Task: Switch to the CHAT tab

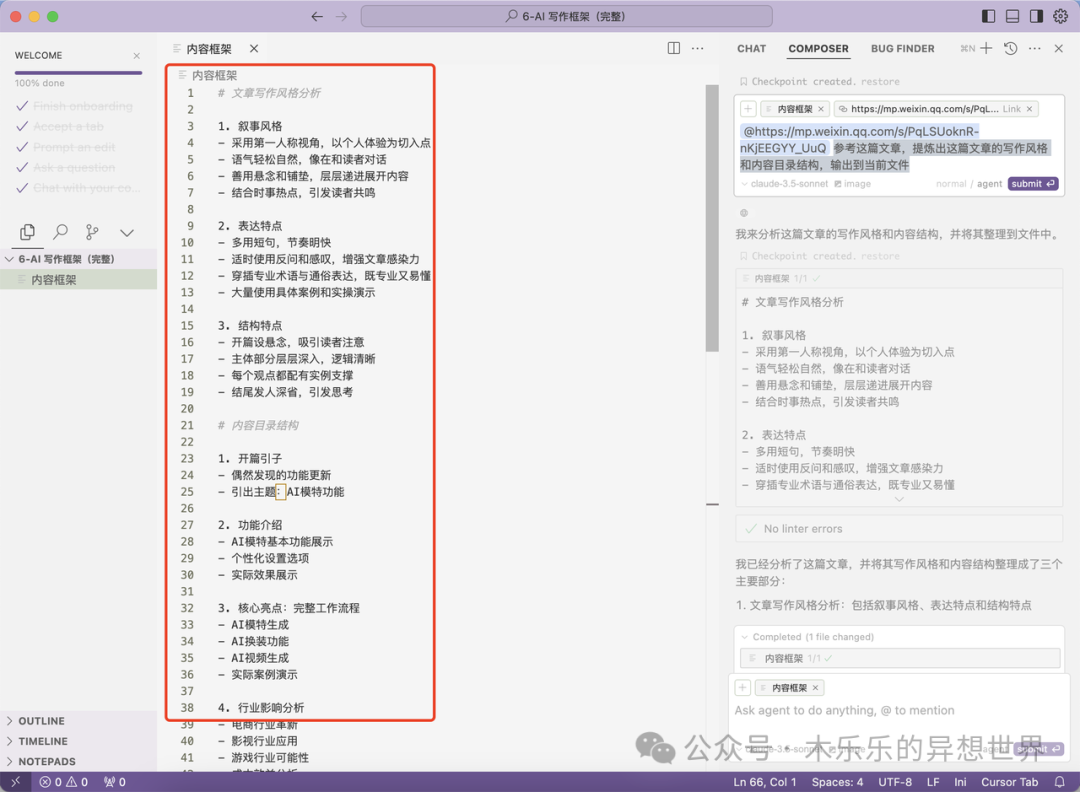Action: [x=751, y=49]
